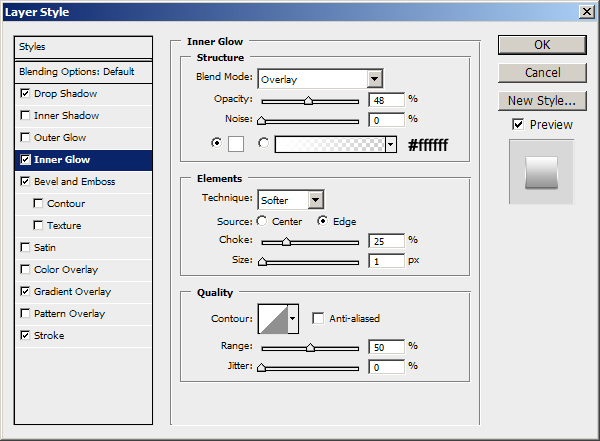Expand the gradient picker dropdown arrow
Viewport: 600px width, 441px height.
click(390, 144)
